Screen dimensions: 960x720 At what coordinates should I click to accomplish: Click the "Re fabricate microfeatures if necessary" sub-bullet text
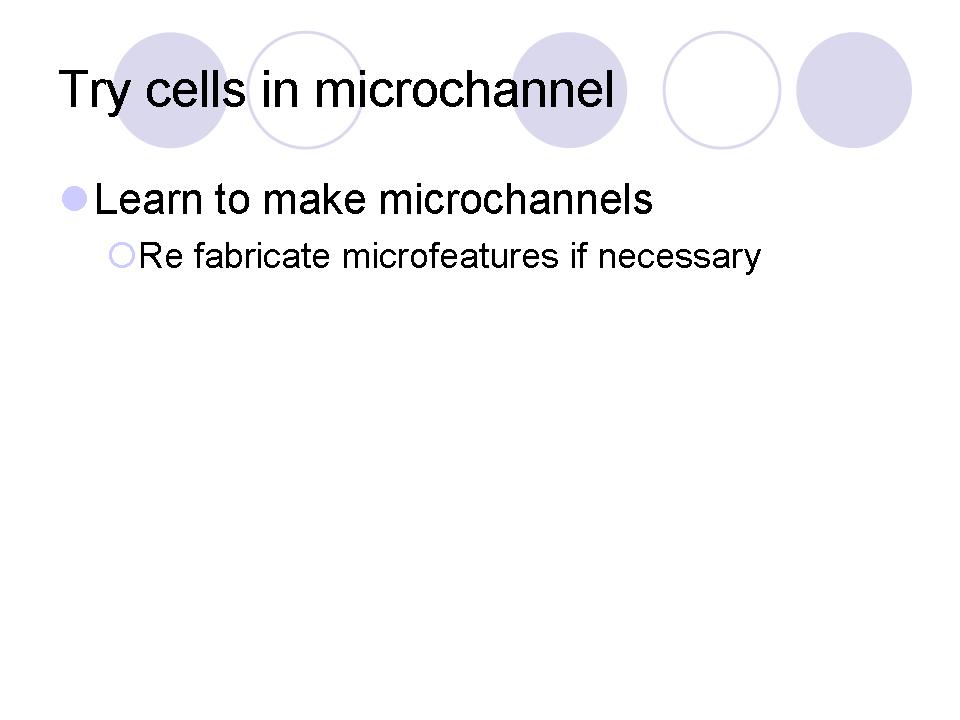[450, 257]
